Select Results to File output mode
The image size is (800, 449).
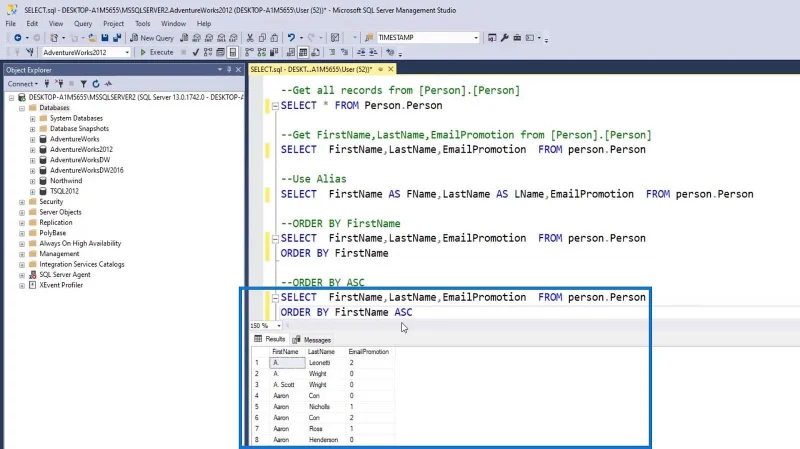coord(315,52)
